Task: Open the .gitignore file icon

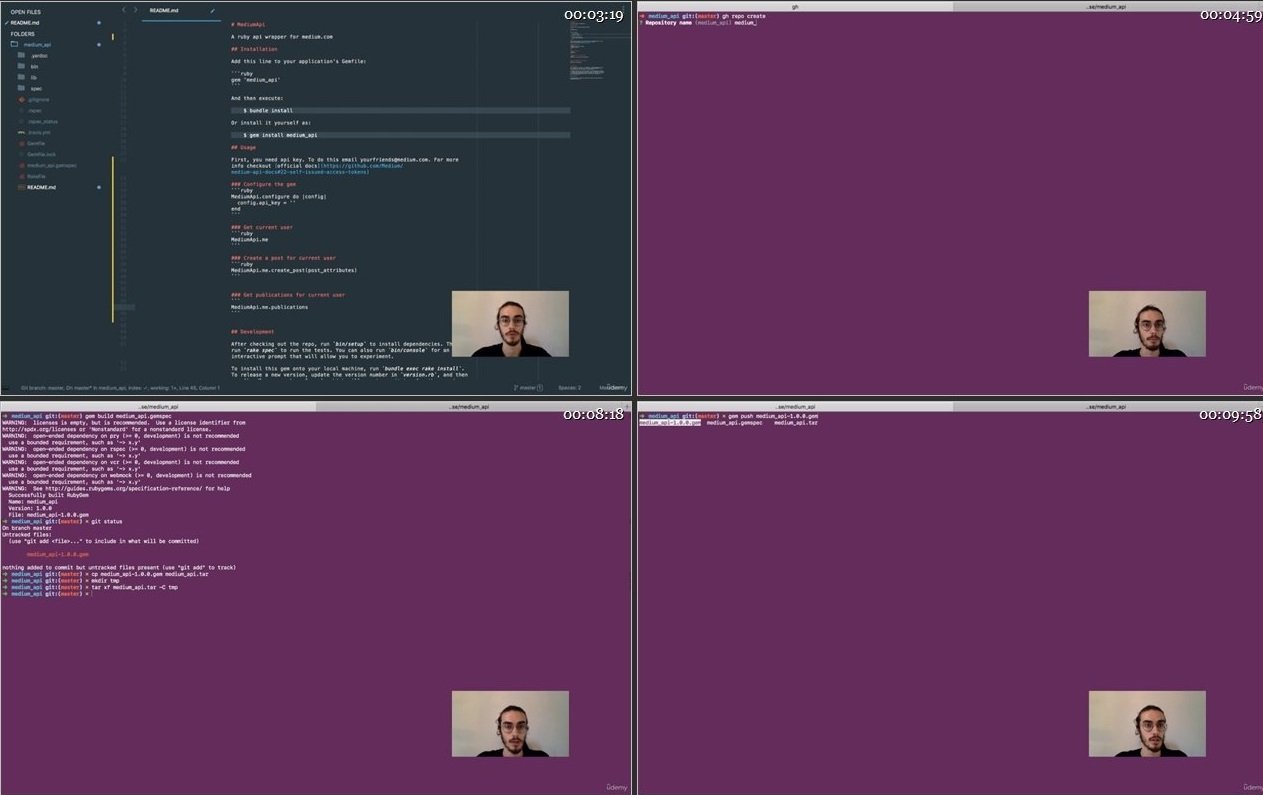Action: click(x=21, y=99)
